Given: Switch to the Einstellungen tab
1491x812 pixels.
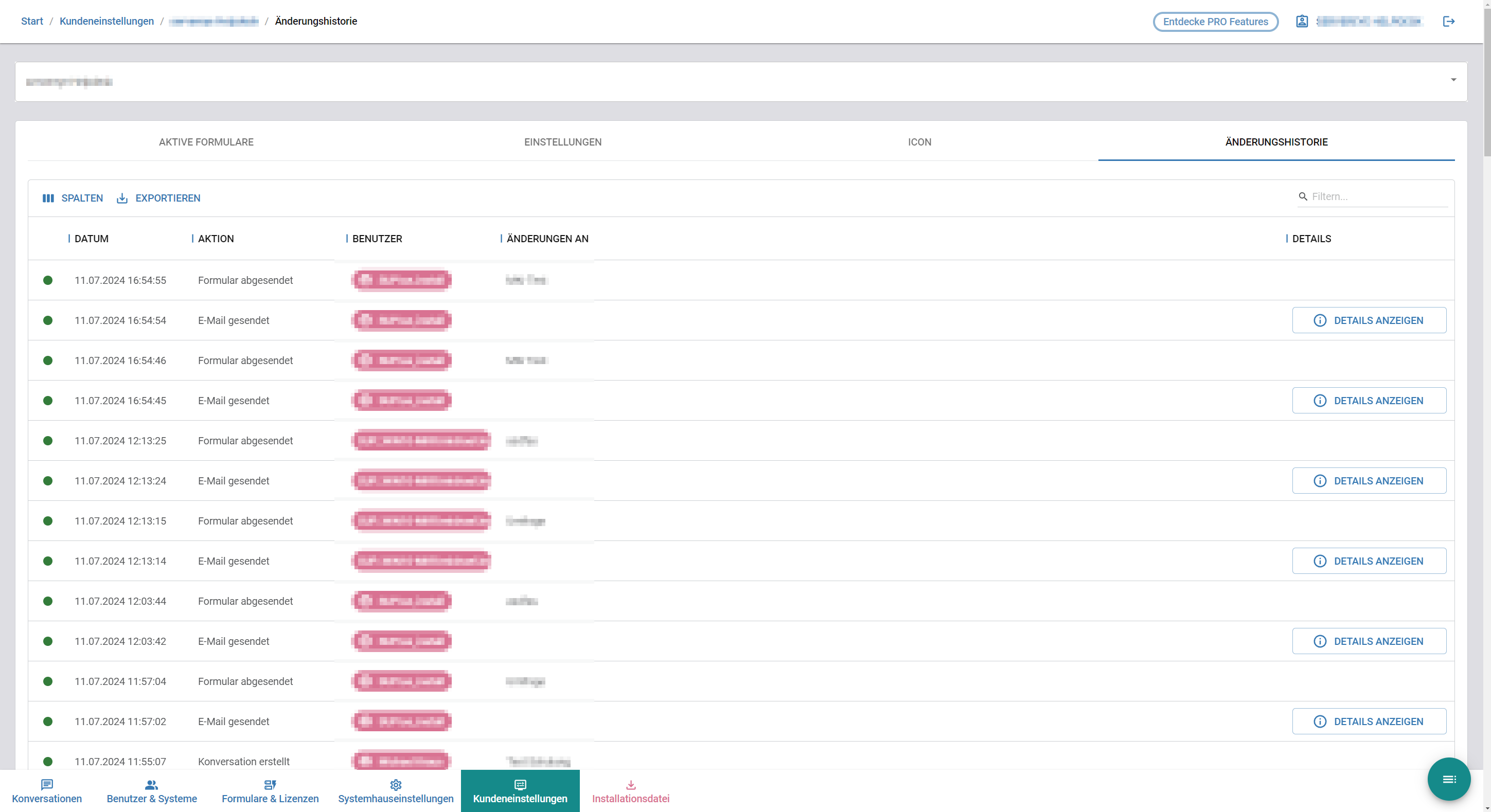Looking at the screenshot, I should (x=563, y=142).
